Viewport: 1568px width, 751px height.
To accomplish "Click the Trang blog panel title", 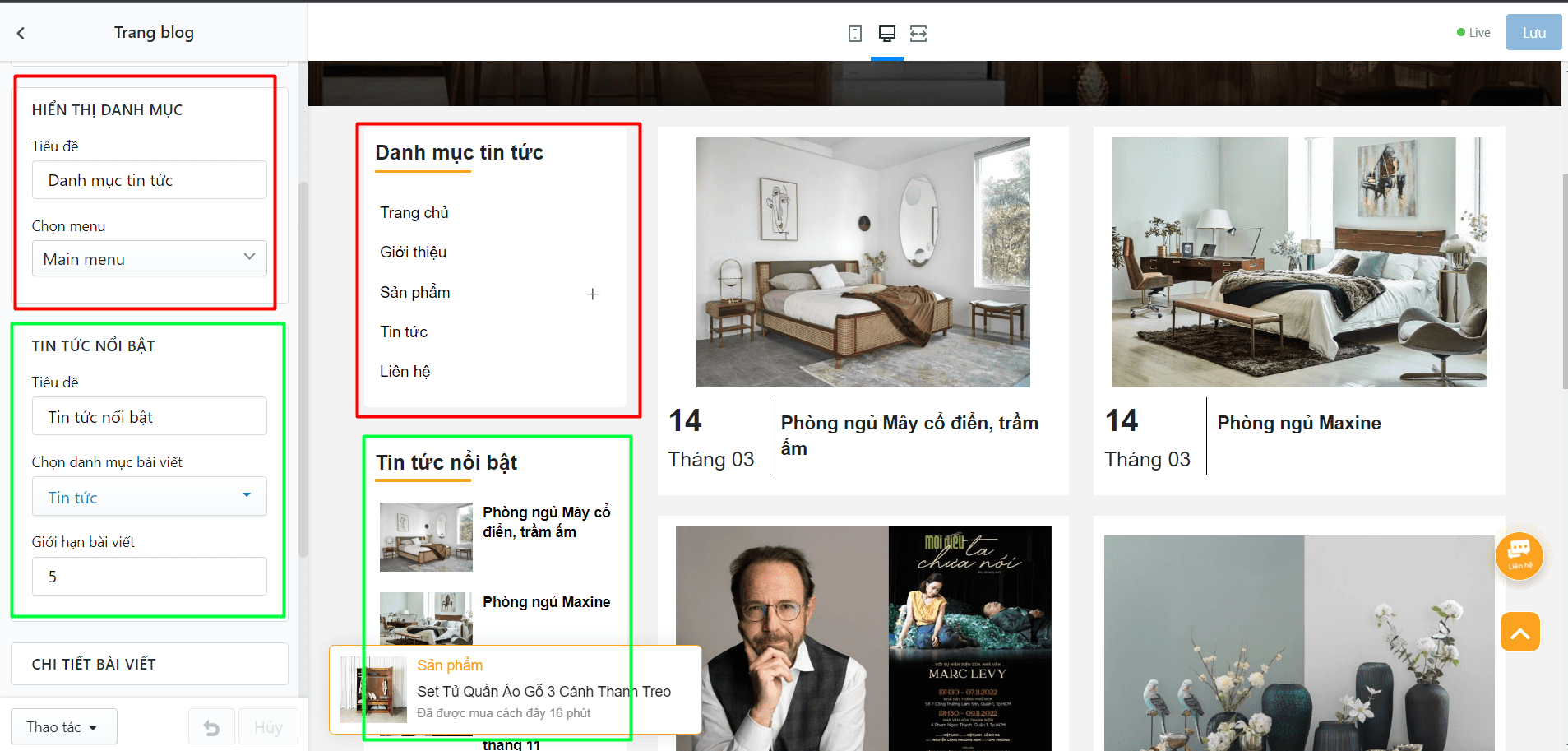I will coord(154,33).
